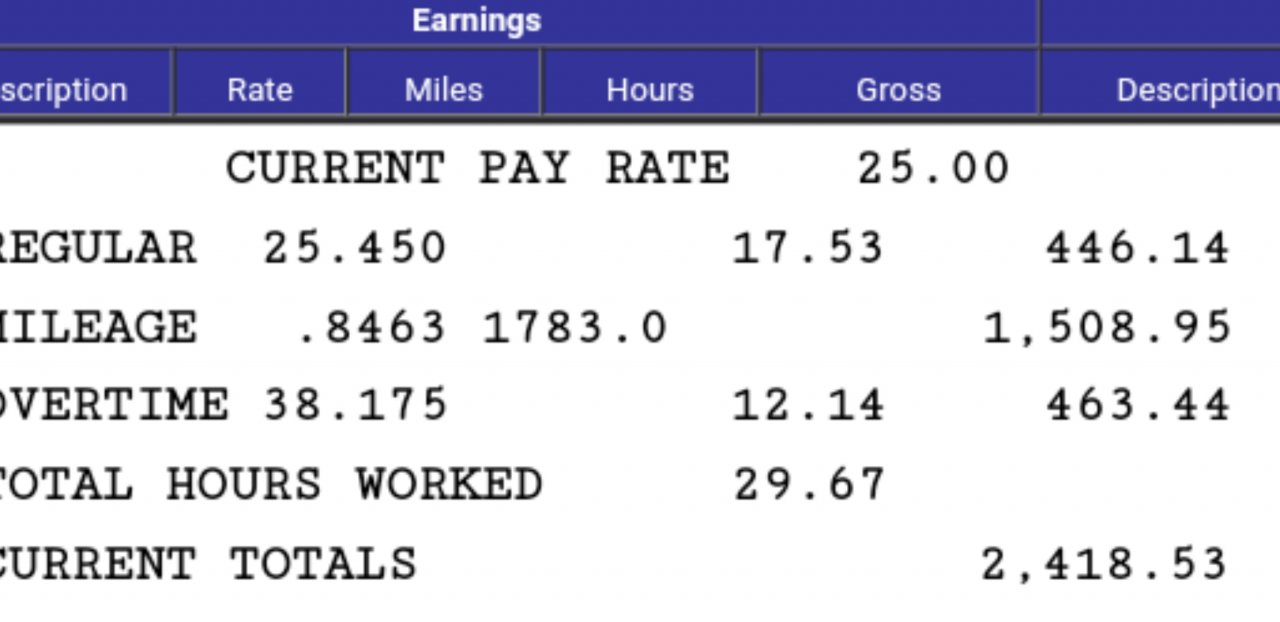Select the Rate column header
Screen dimensions: 1280x622
point(260,90)
